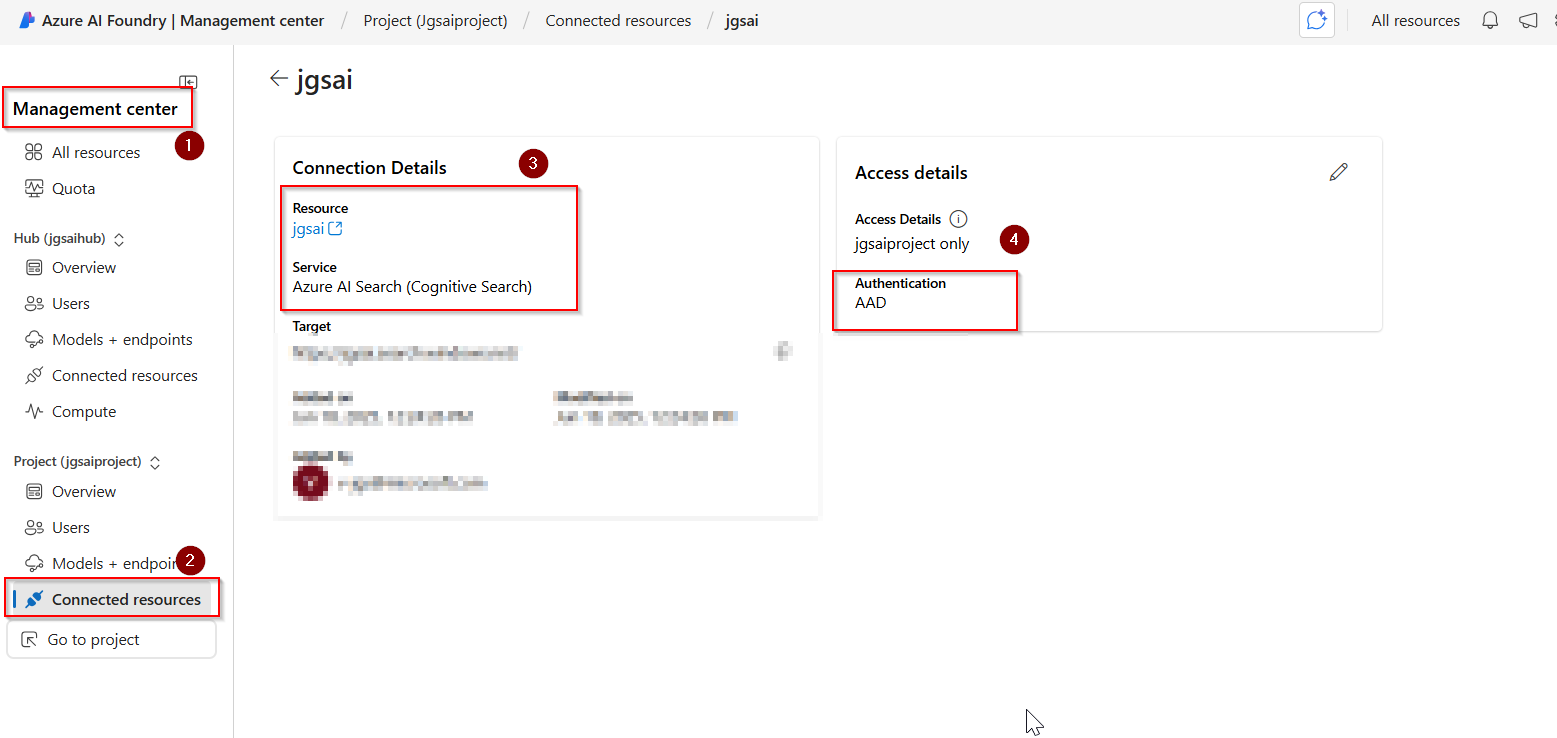This screenshot has width=1557, height=738.
Task: Click the Go to project arrow icon
Action: pos(29,640)
